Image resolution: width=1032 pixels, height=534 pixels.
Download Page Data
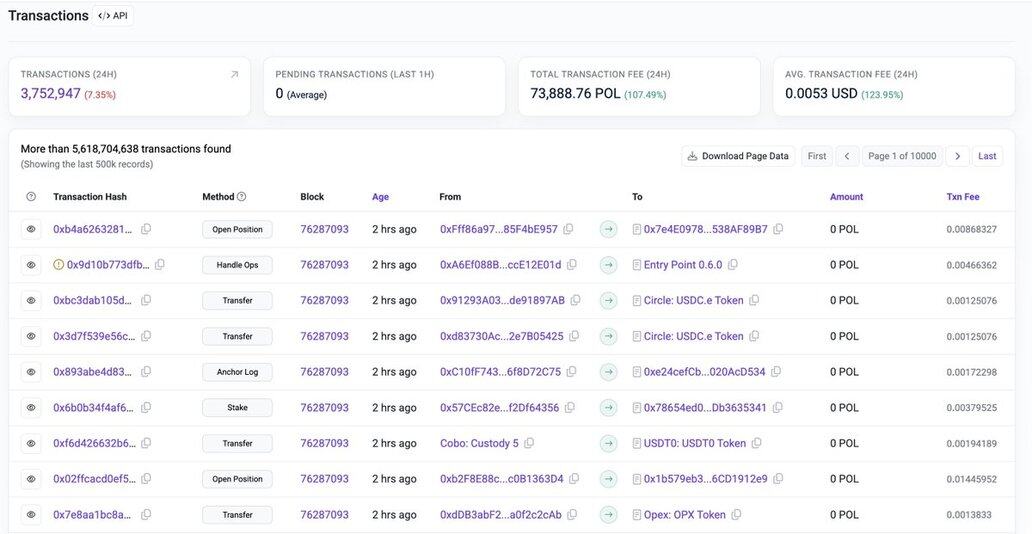click(738, 156)
